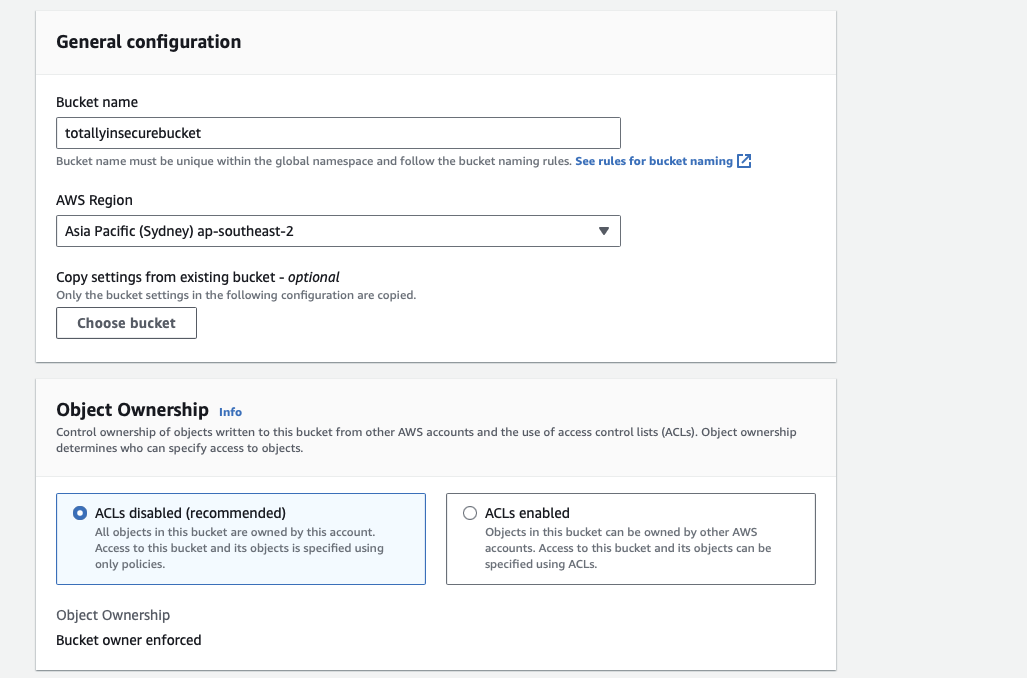Viewport: 1027px width, 678px height.
Task: Click the Bucket name field label
Action: [x=97, y=102]
